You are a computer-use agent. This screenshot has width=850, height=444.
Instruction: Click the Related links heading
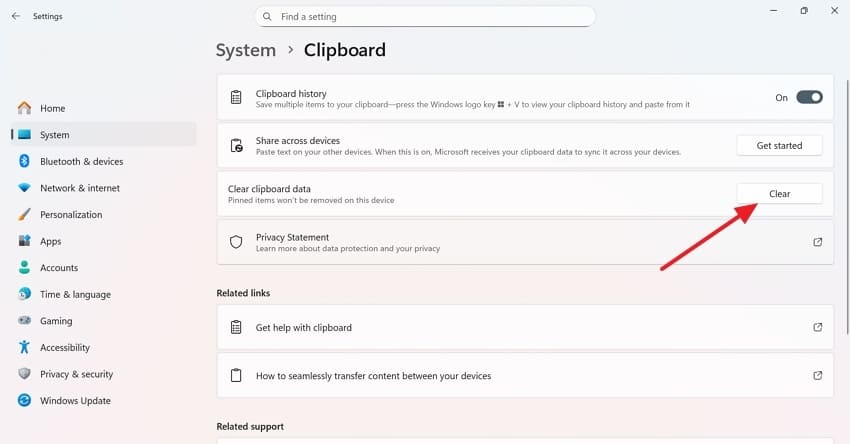pyautogui.click(x=243, y=293)
